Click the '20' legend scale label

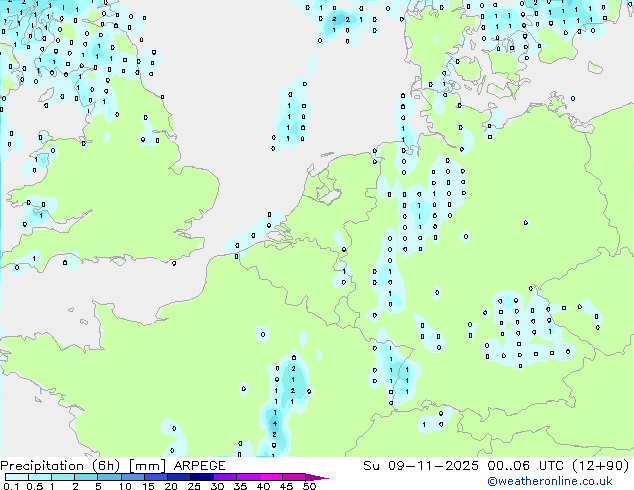pyautogui.click(x=171, y=486)
